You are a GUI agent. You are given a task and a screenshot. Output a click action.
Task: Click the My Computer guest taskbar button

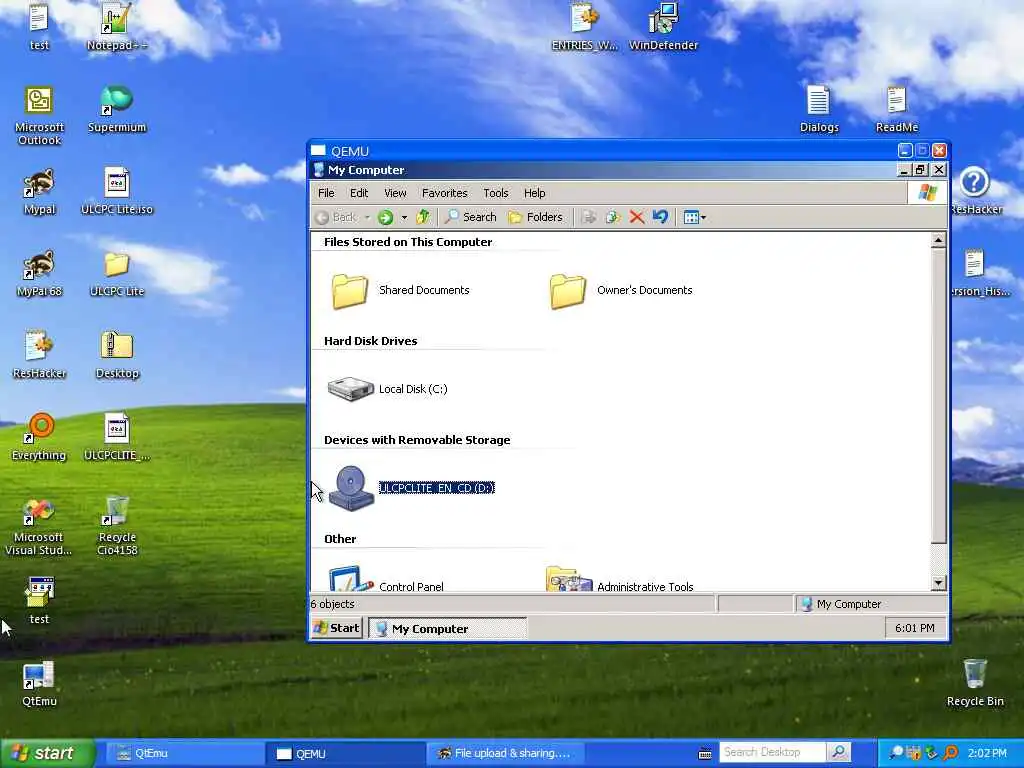(448, 629)
